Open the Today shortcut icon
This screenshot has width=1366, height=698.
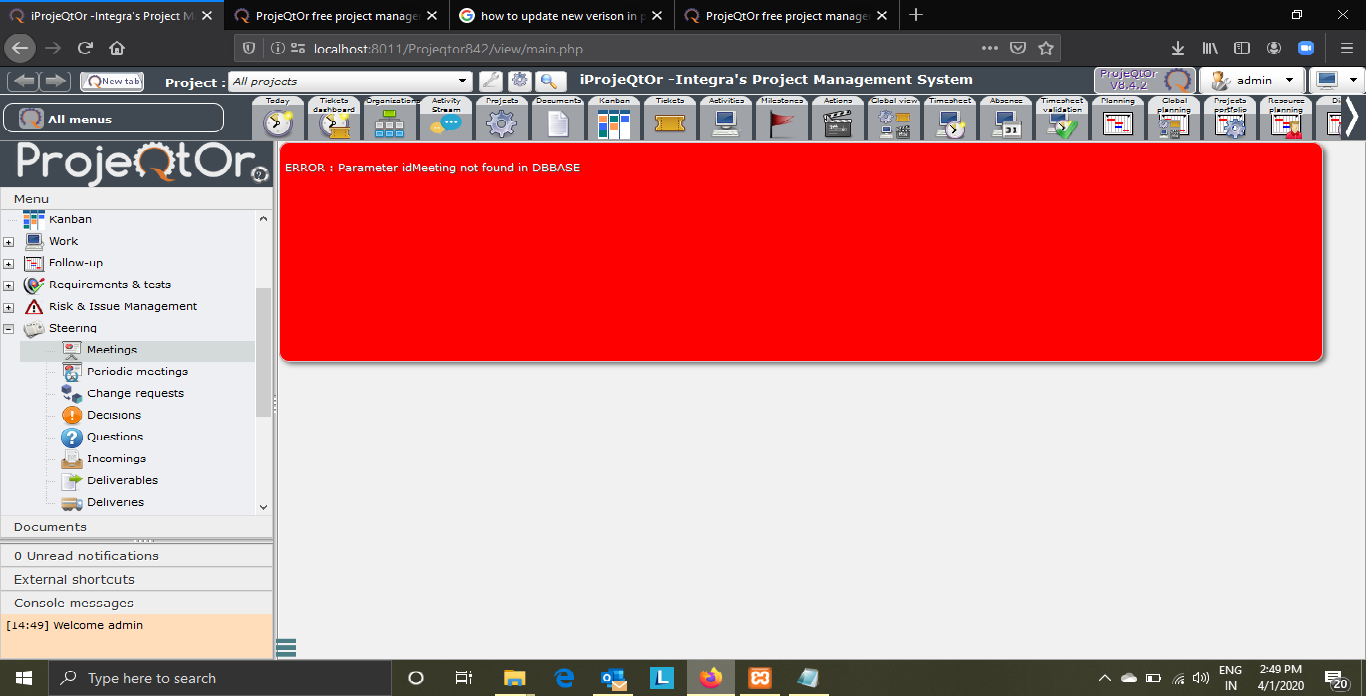coord(278,123)
